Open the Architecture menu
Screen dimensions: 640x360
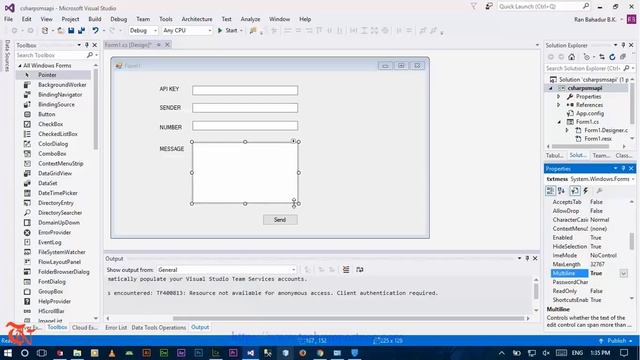(197, 19)
